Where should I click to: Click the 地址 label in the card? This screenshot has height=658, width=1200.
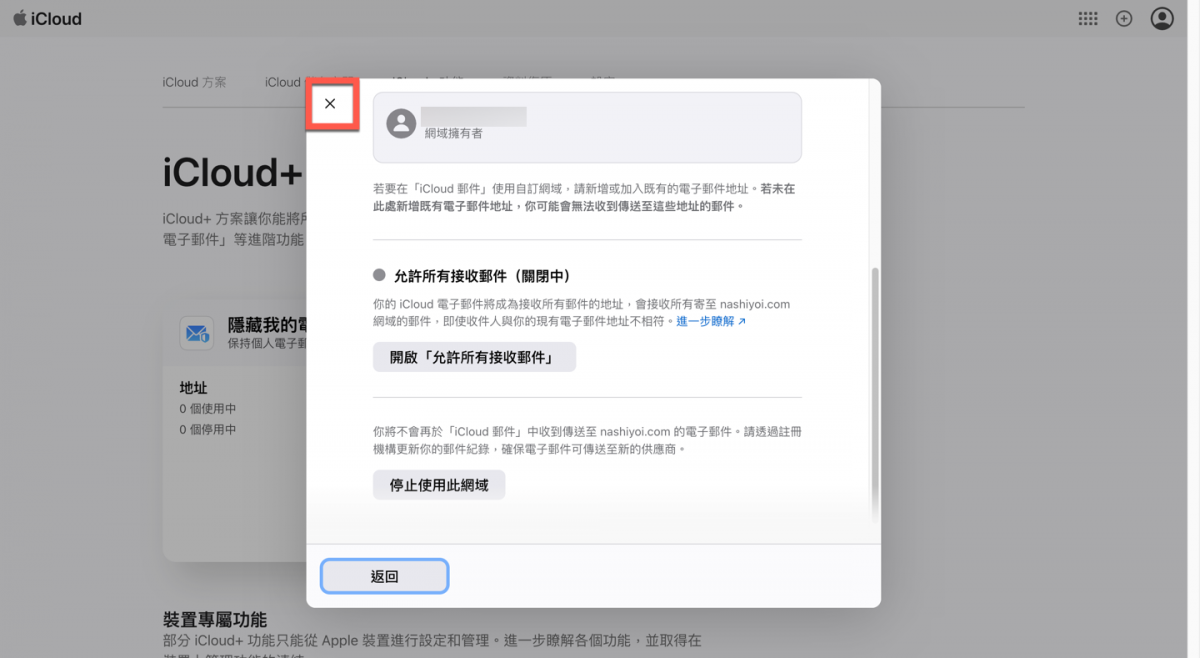(x=193, y=388)
